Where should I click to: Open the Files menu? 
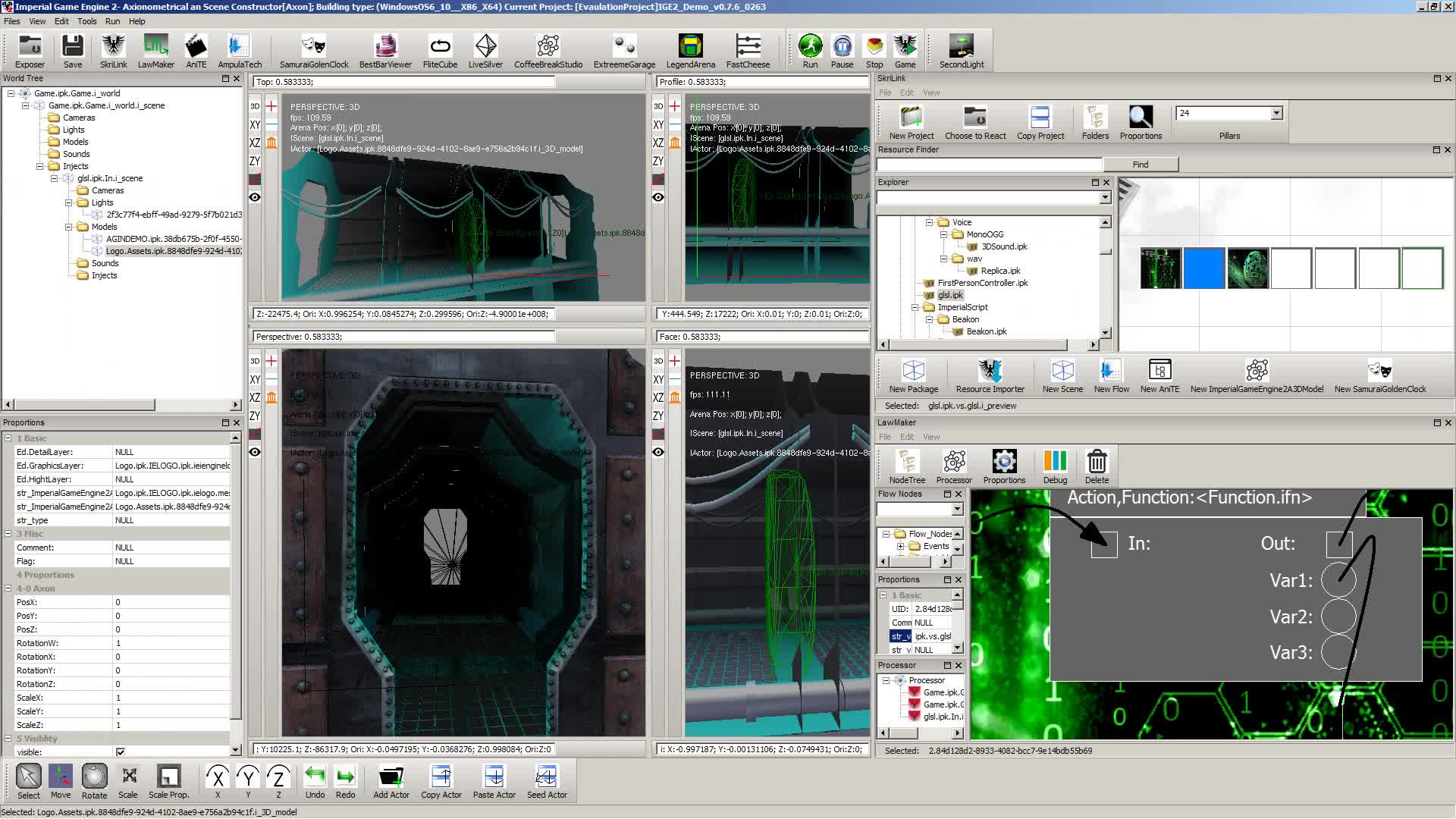tap(12, 21)
